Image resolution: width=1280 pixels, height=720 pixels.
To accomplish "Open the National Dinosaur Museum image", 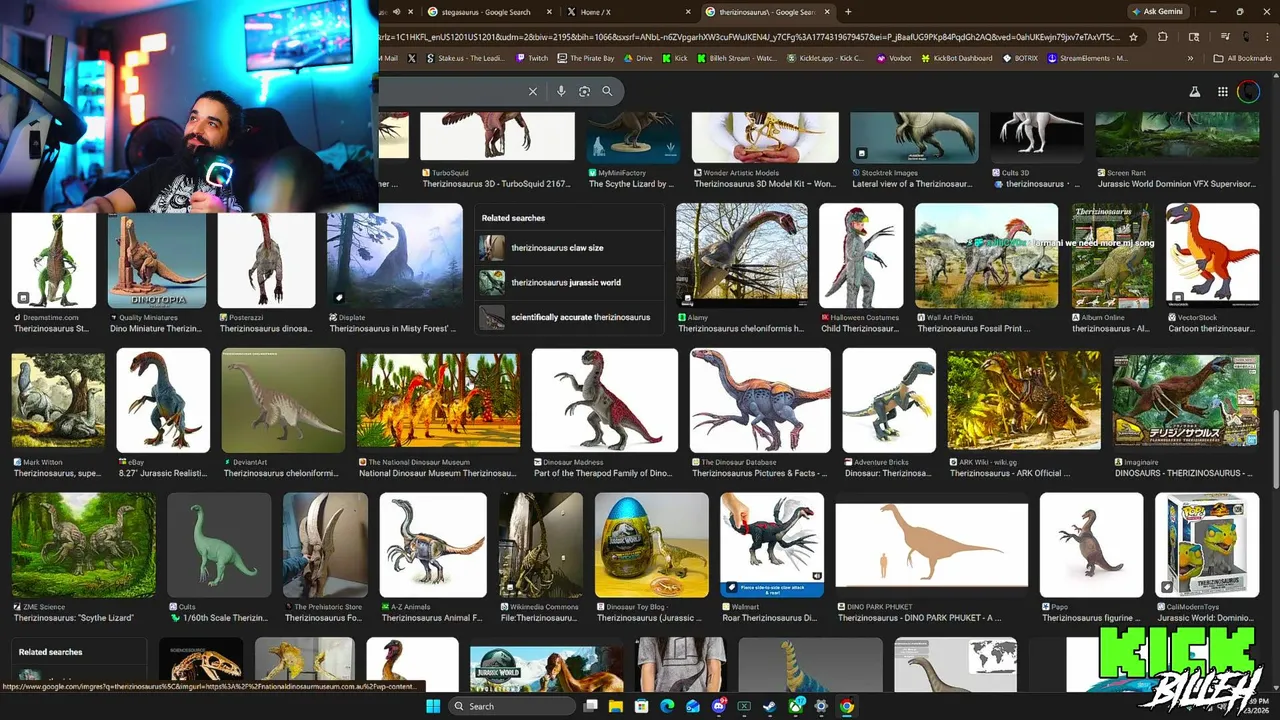I will point(438,400).
